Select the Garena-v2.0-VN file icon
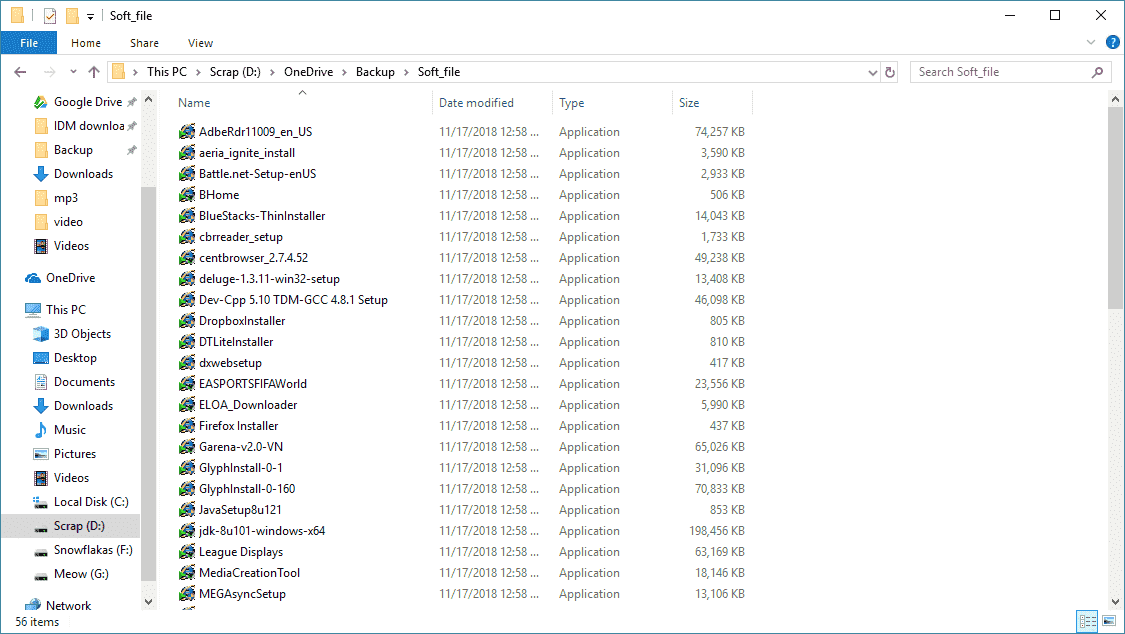Image resolution: width=1125 pixels, height=634 pixels. click(187, 446)
